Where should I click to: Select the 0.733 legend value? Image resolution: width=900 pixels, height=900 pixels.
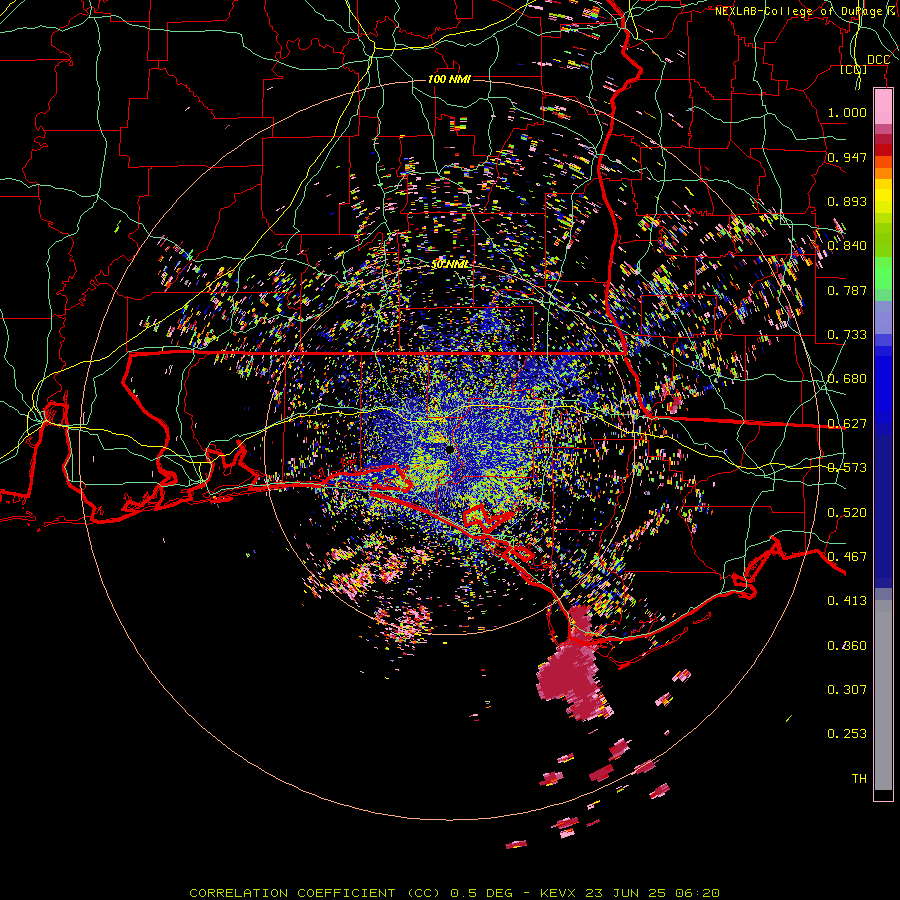pos(847,335)
